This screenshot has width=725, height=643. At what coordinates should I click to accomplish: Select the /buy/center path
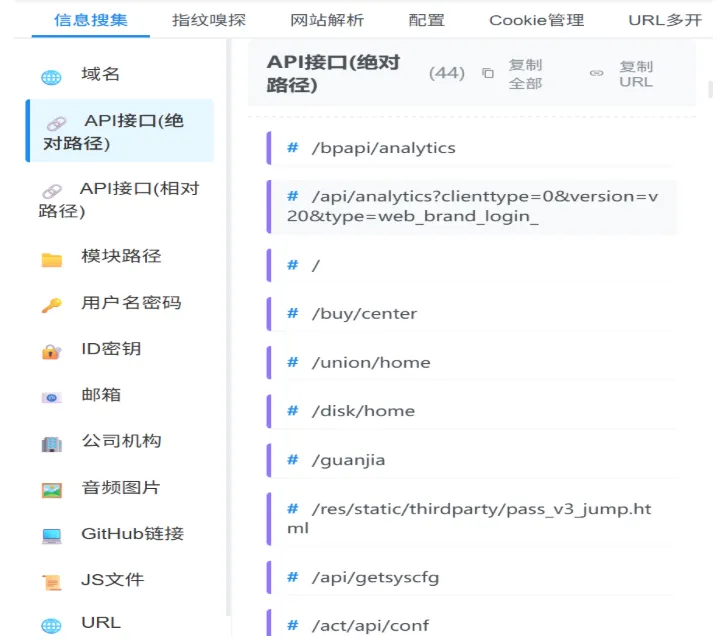364,314
